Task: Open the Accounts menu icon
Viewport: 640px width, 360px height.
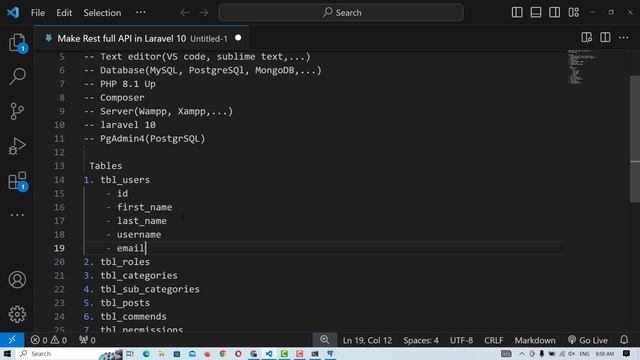Action: pyautogui.click(x=17, y=280)
